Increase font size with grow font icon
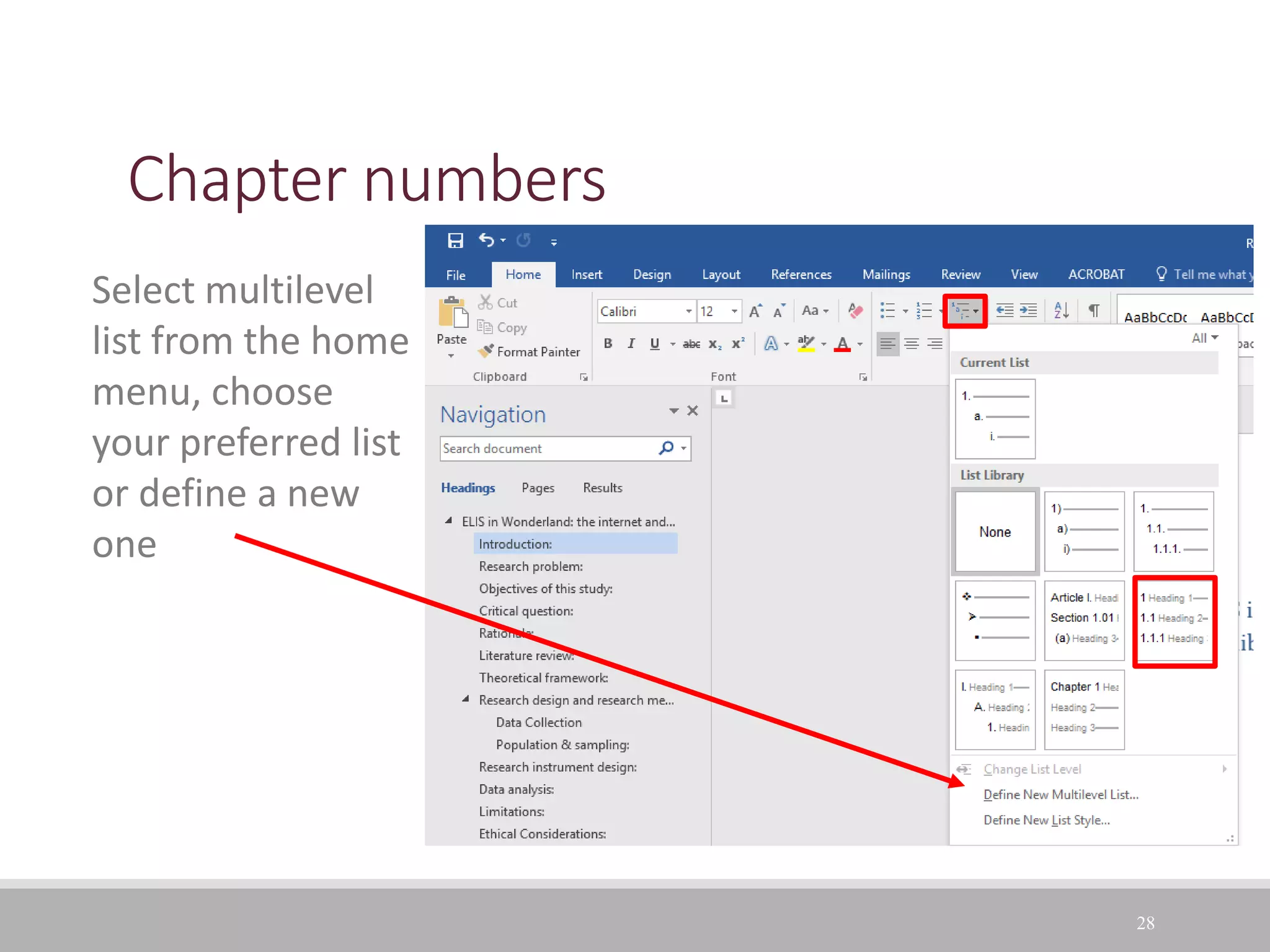This screenshot has width=1270, height=952. (755, 311)
